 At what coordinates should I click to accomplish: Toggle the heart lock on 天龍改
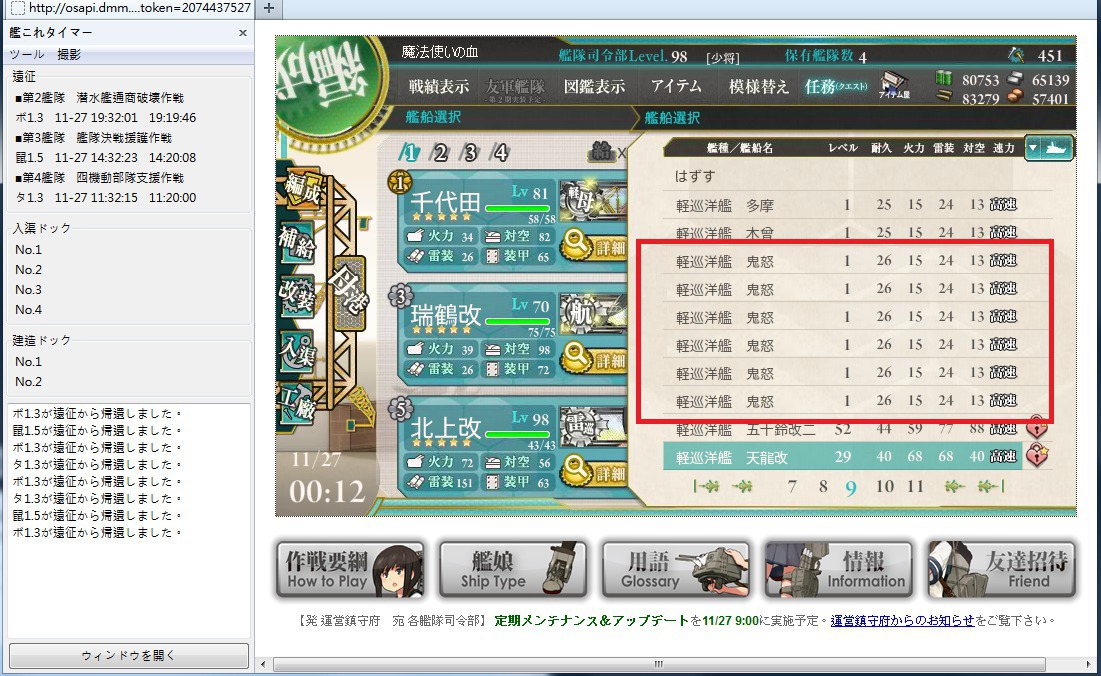pos(1036,456)
